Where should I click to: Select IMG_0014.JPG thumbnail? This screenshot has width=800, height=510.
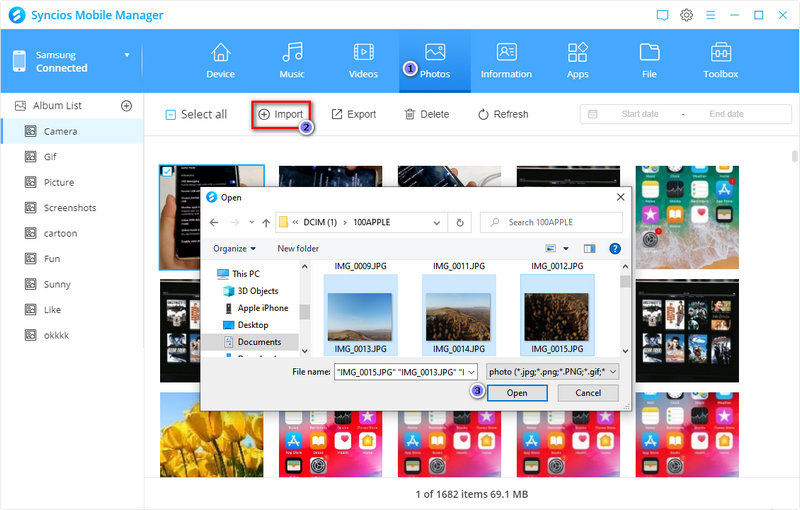pos(459,314)
